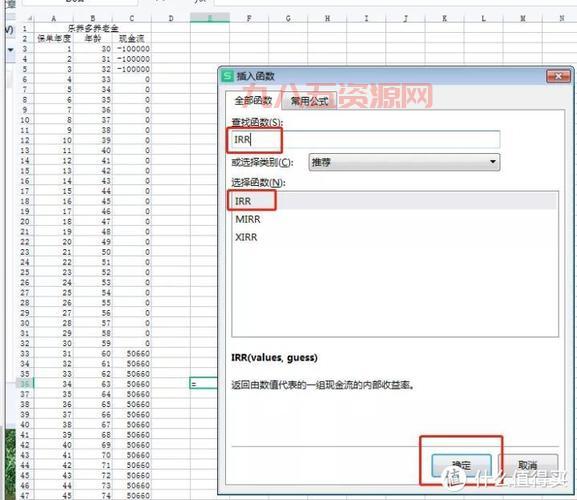Screen dimensions: 577x500
Task: Select column D header
Action: click(x=171, y=18)
